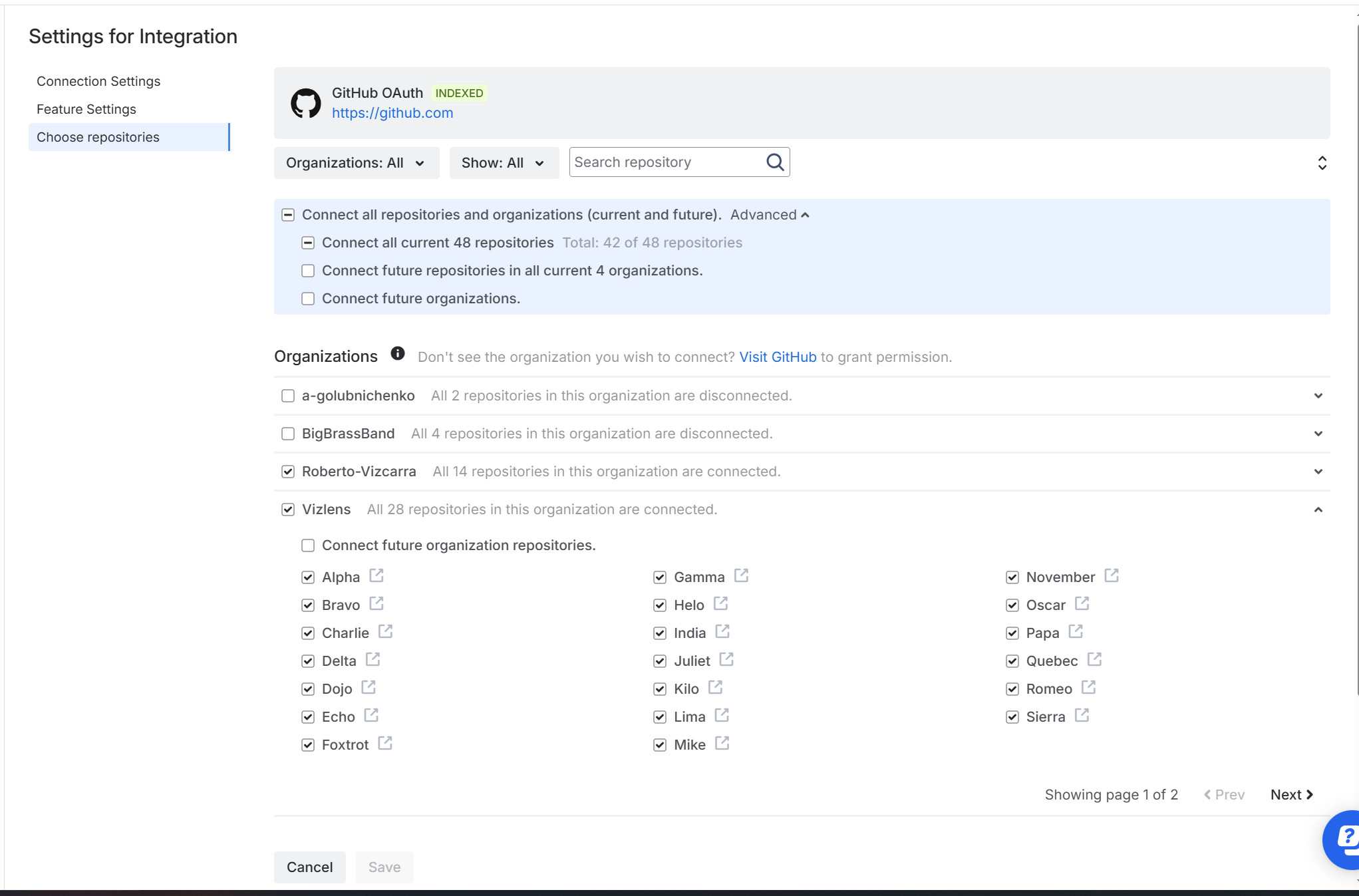The image size is (1359, 896).
Task: Click the Visit GitHub link
Action: 778,357
